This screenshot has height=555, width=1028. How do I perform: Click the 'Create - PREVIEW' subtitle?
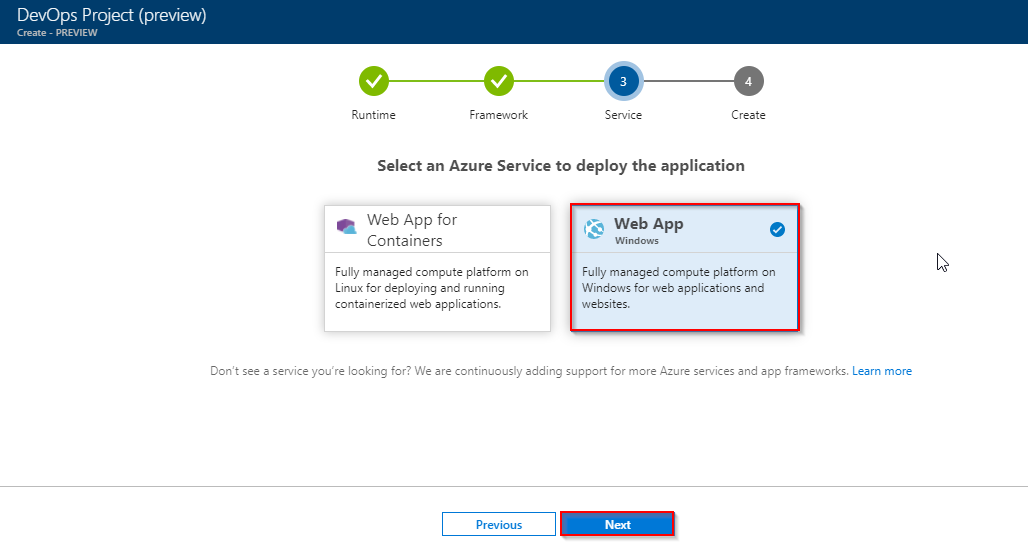click(57, 33)
